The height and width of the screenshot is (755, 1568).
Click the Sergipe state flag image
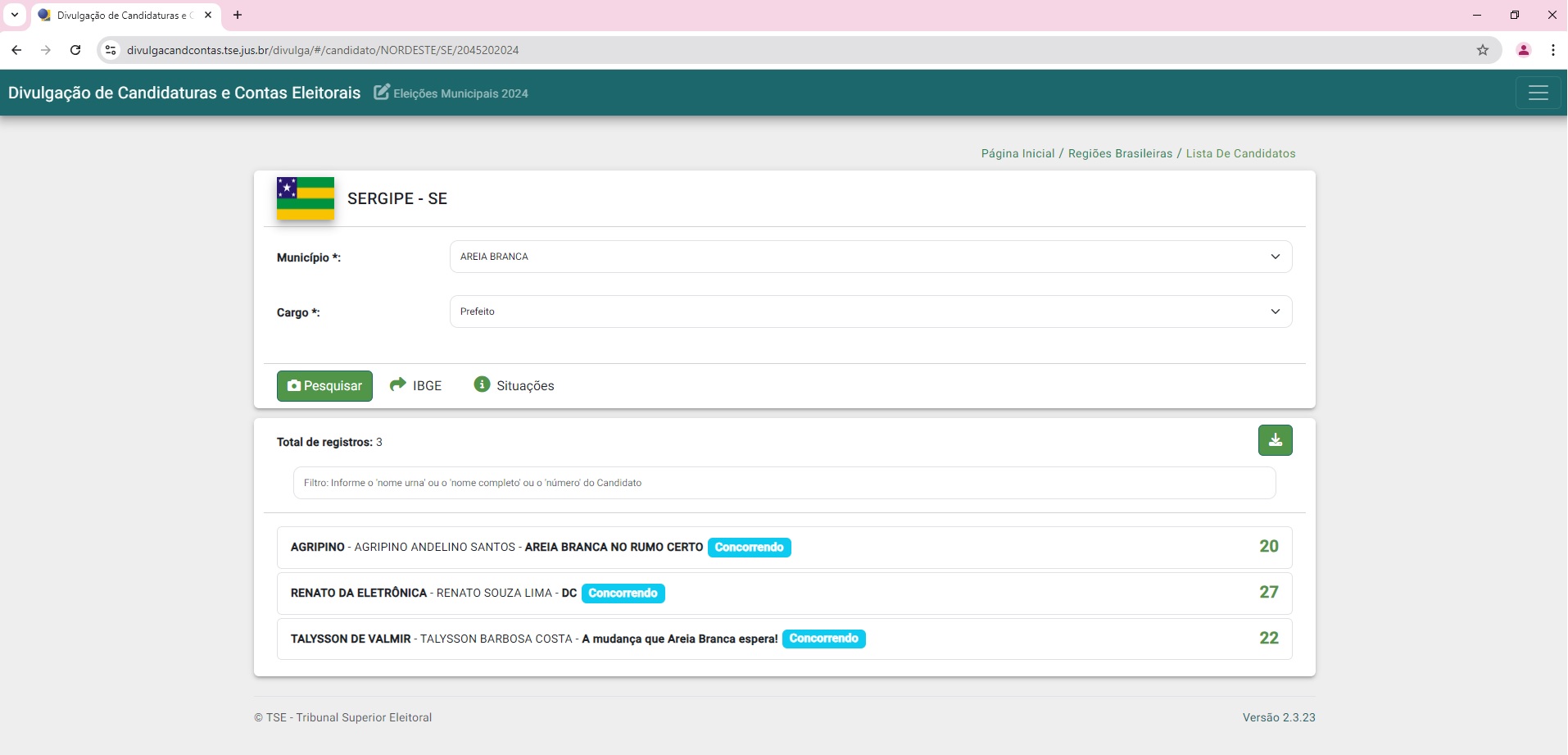pyautogui.click(x=306, y=198)
